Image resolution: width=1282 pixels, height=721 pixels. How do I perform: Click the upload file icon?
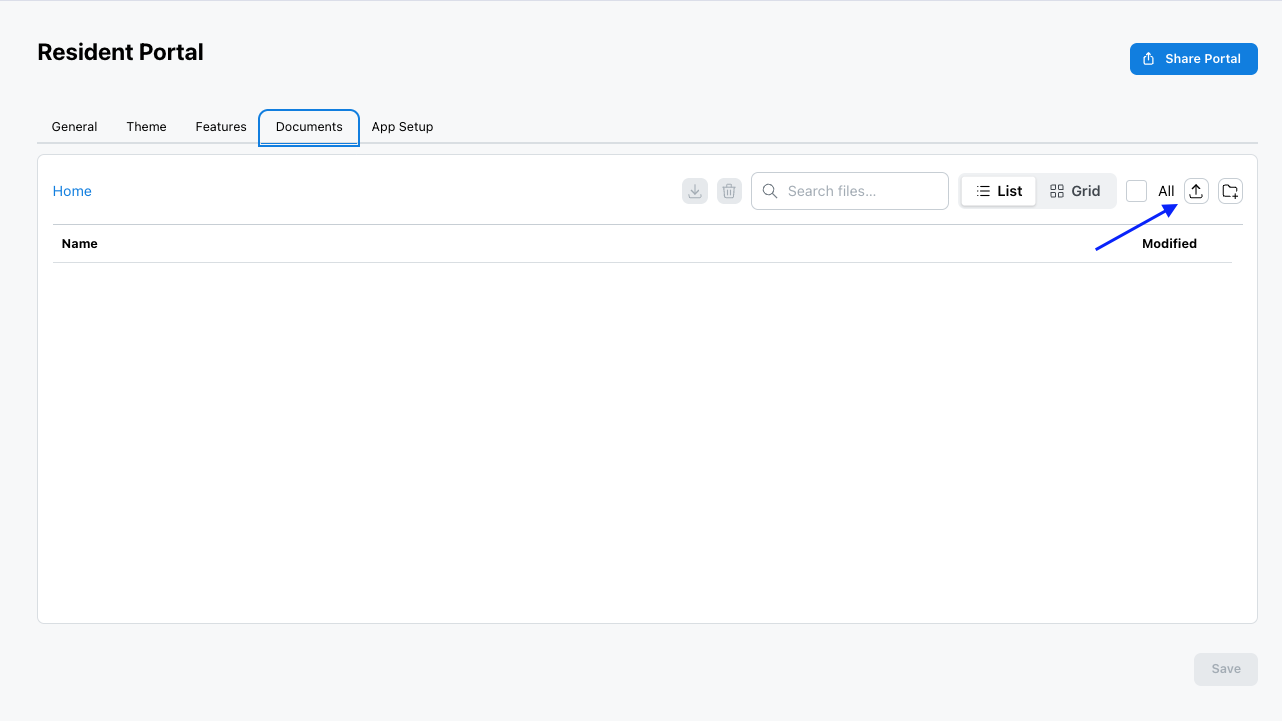tap(1196, 191)
